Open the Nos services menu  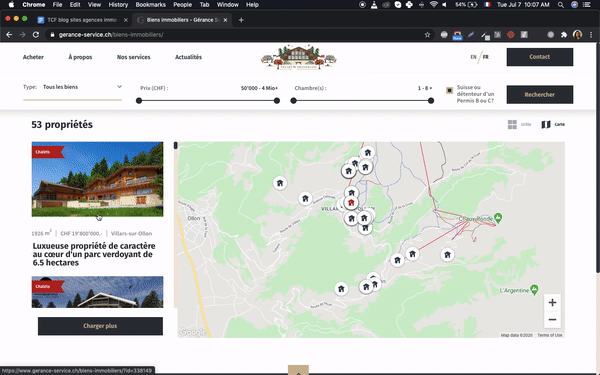point(134,57)
